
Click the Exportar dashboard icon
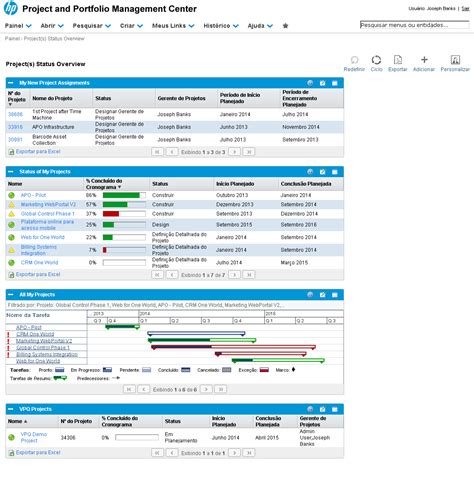click(x=398, y=60)
